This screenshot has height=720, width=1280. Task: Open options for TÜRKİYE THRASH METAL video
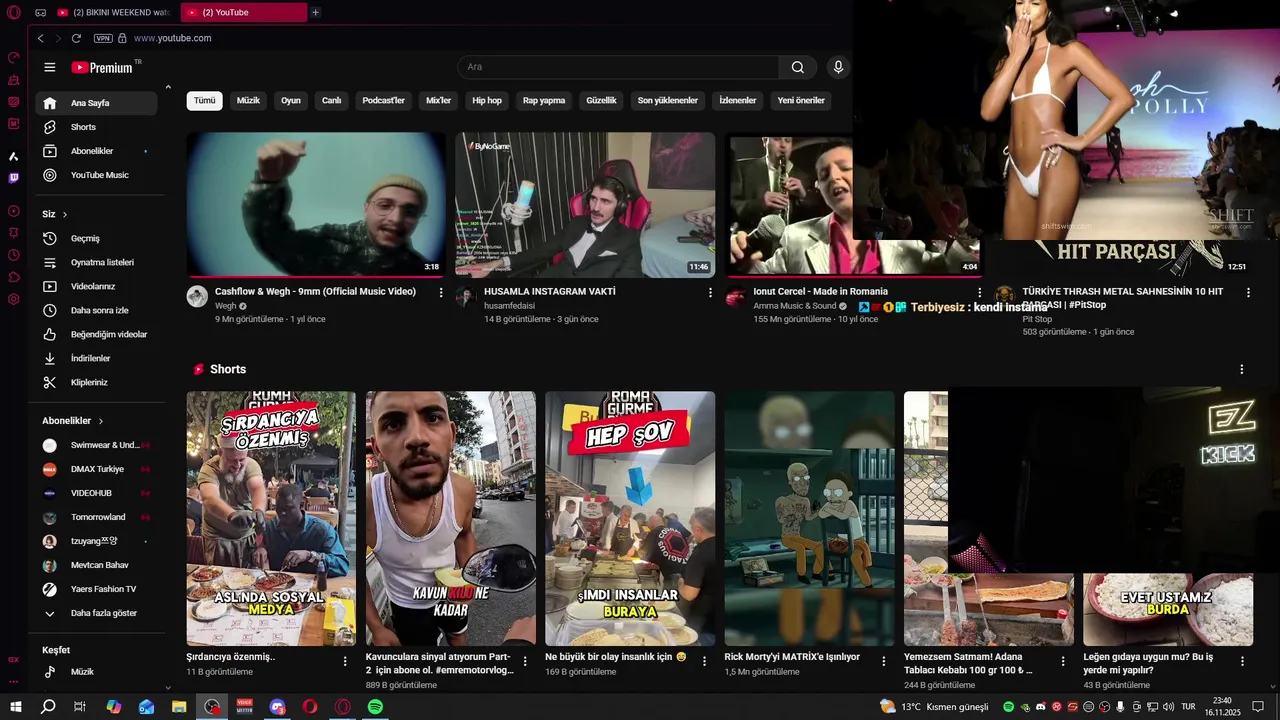(1248, 293)
